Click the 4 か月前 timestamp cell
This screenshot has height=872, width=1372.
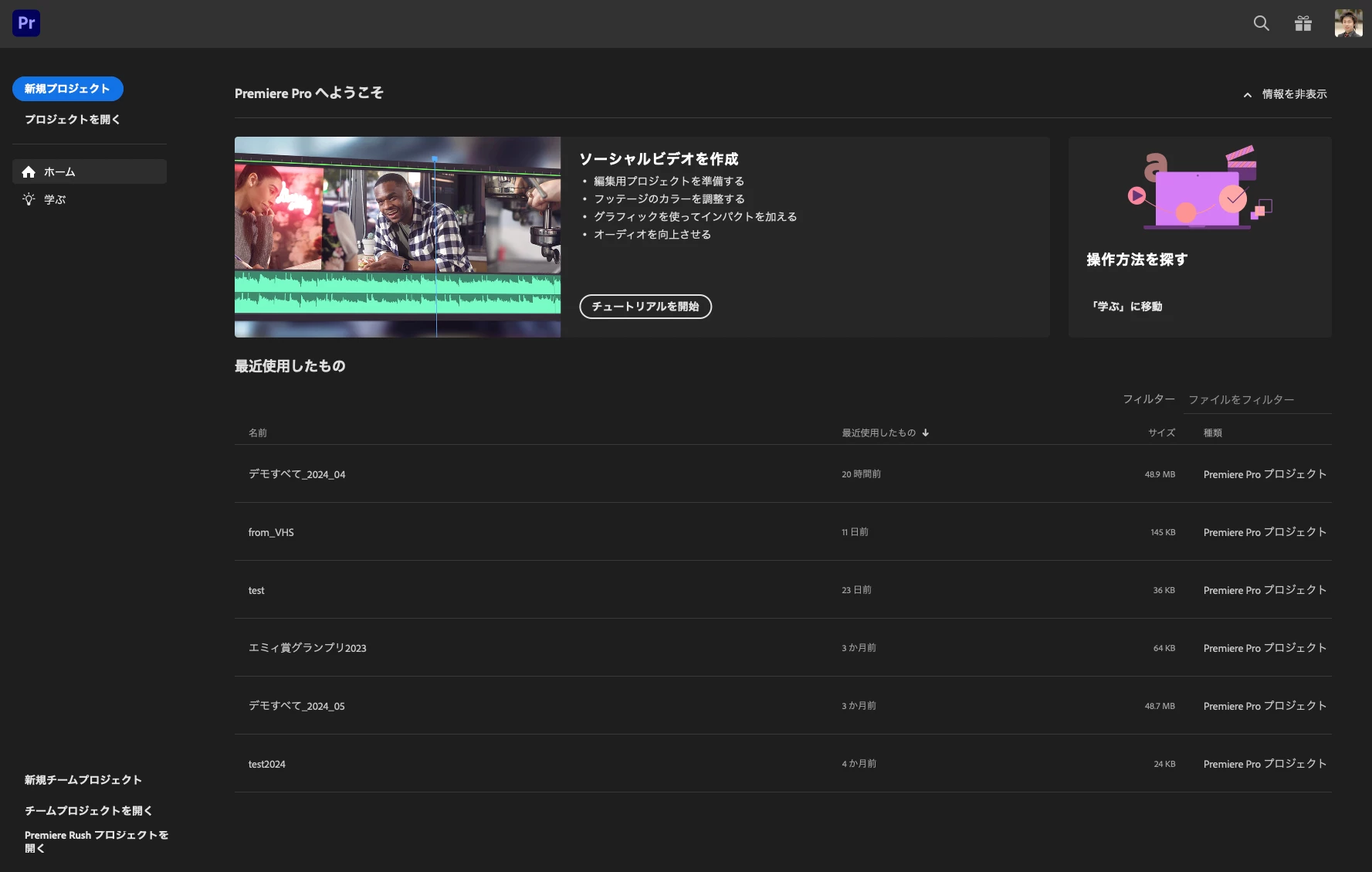tap(859, 764)
